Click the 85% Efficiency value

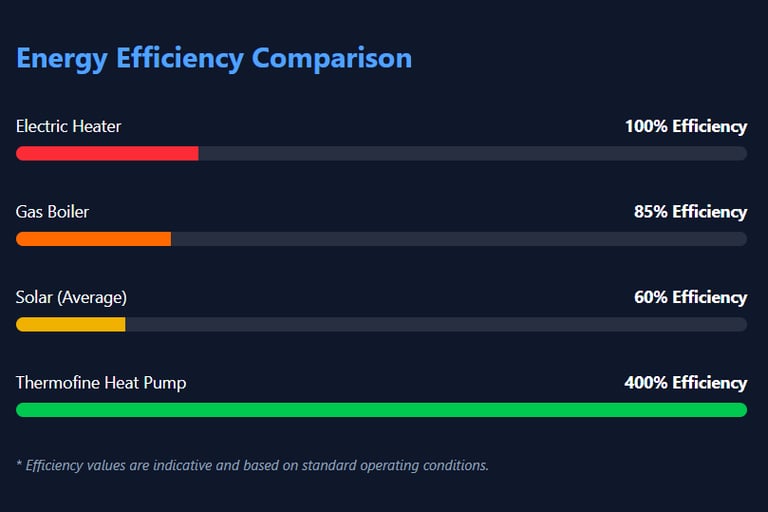pyautogui.click(x=690, y=212)
